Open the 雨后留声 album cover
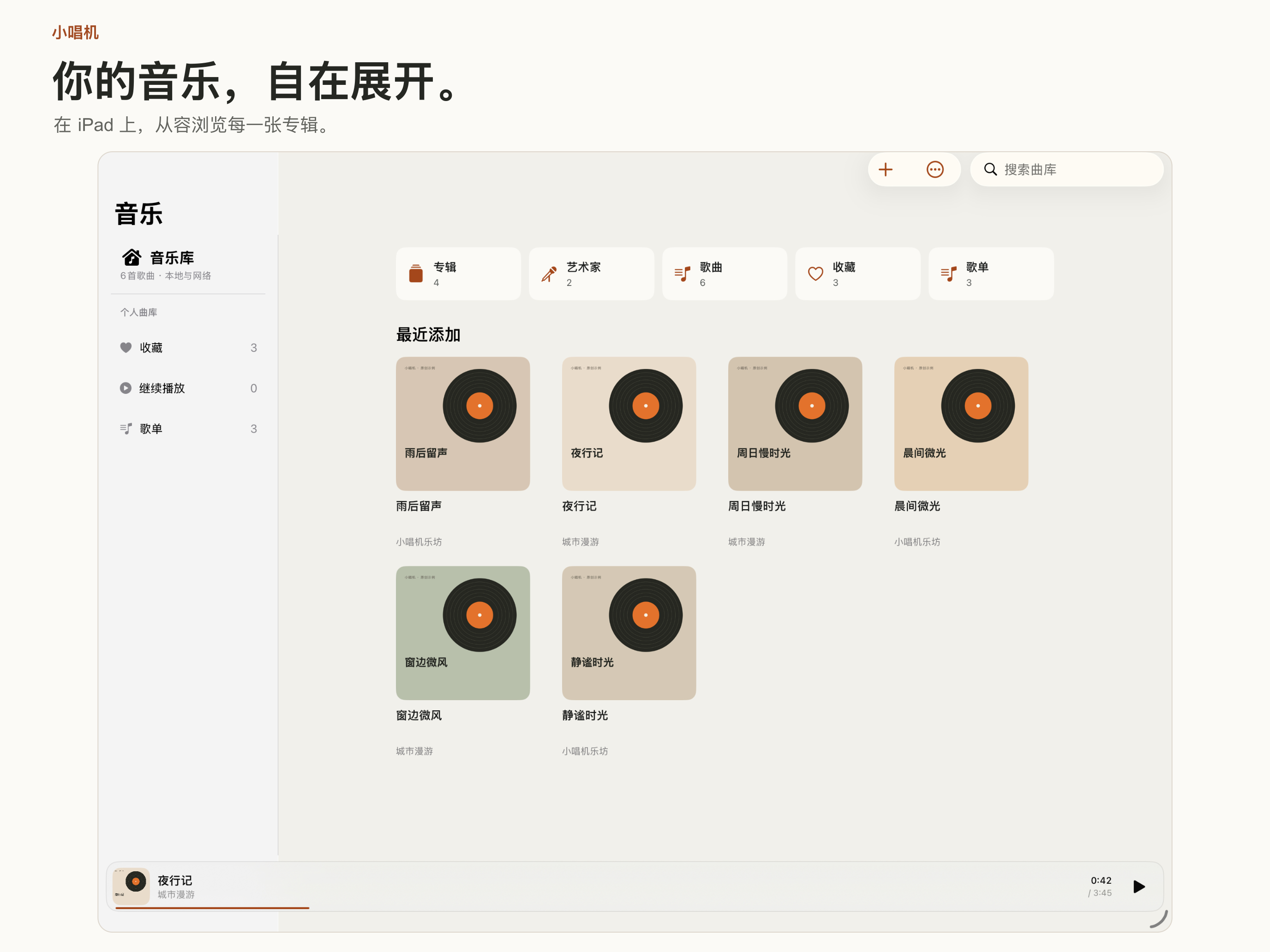 click(463, 423)
